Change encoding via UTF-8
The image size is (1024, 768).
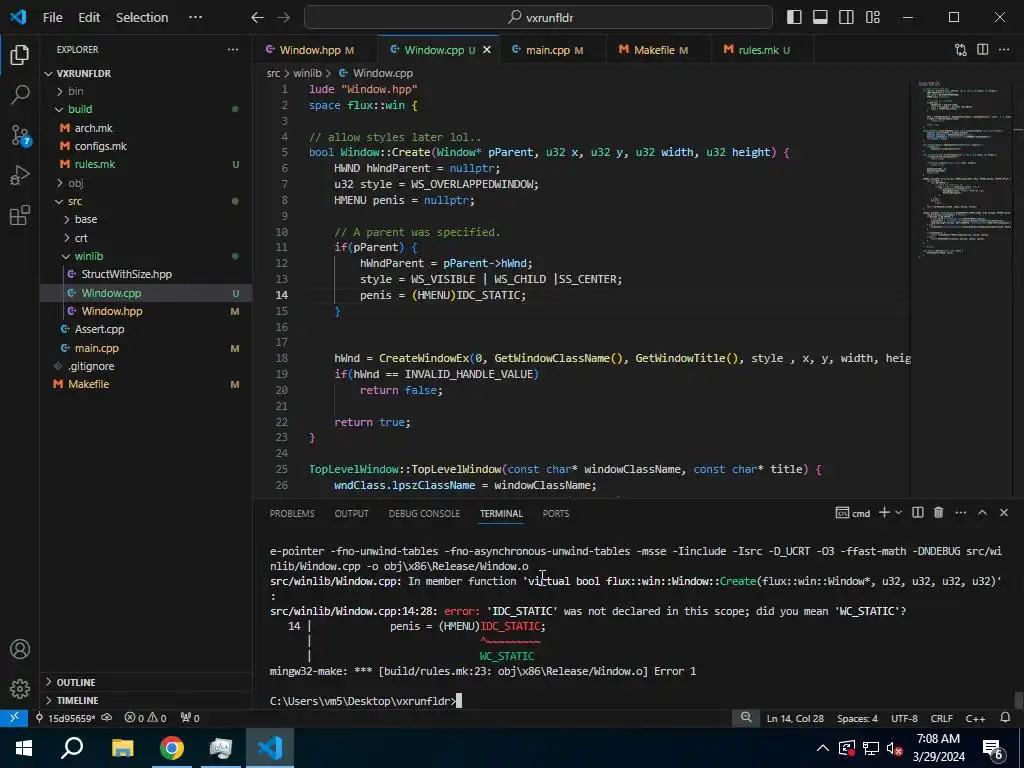pyautogui.click(x=904, y=718)
